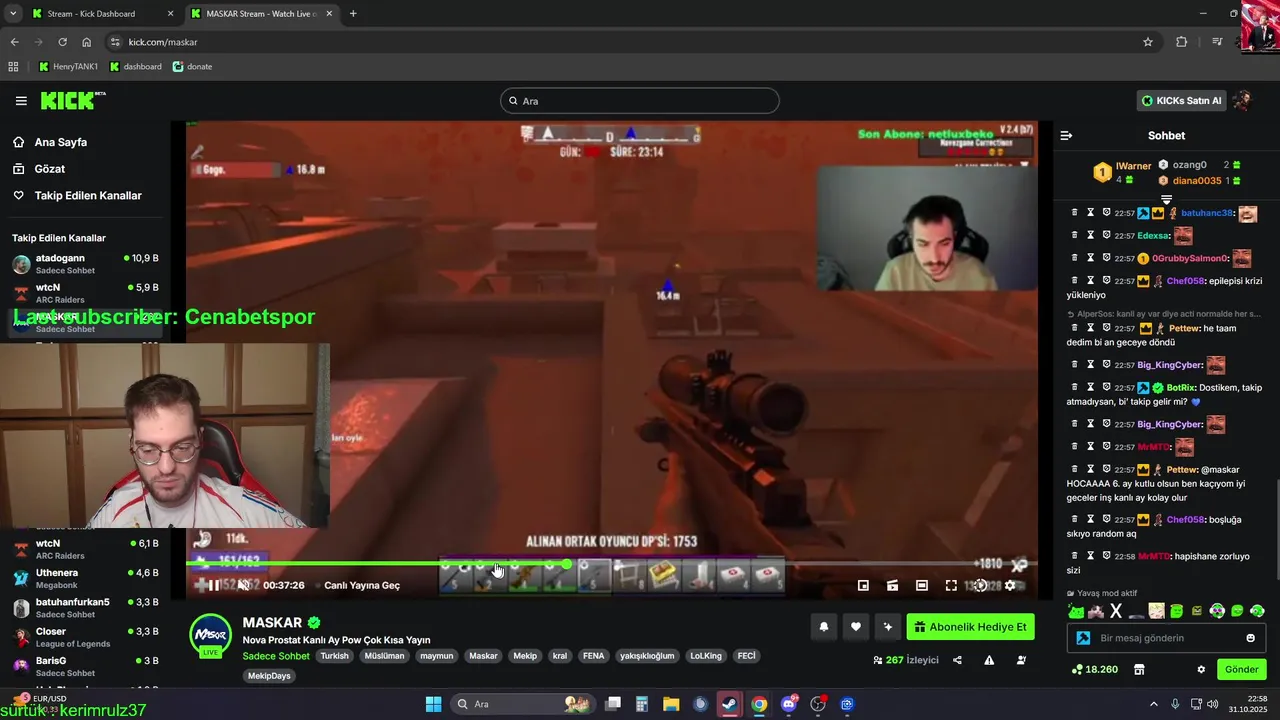Screen dimensions: 1280x720
Task: Select the MekipDays tag
Action: [x=269, y=676]
